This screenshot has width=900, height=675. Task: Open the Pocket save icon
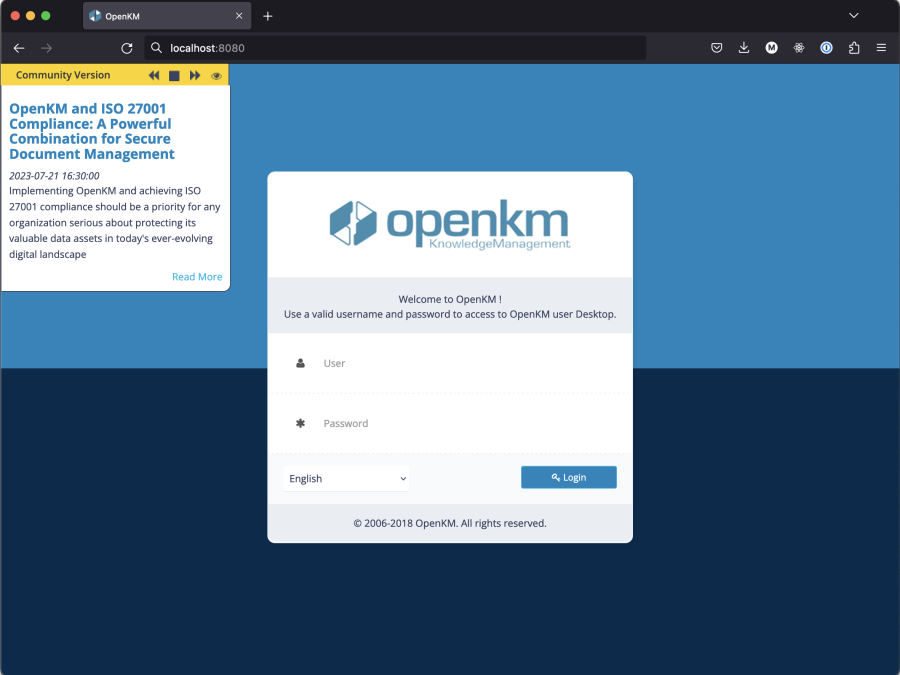point(716,48)
